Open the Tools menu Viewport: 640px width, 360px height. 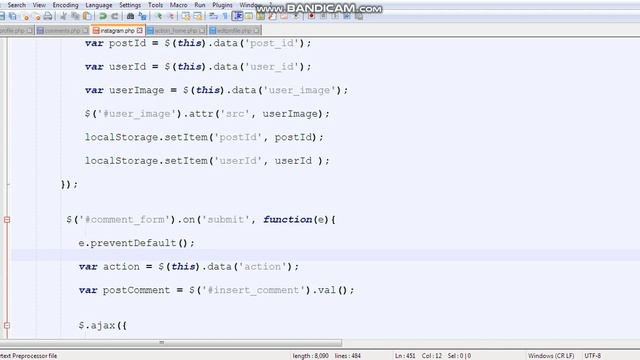155,5
